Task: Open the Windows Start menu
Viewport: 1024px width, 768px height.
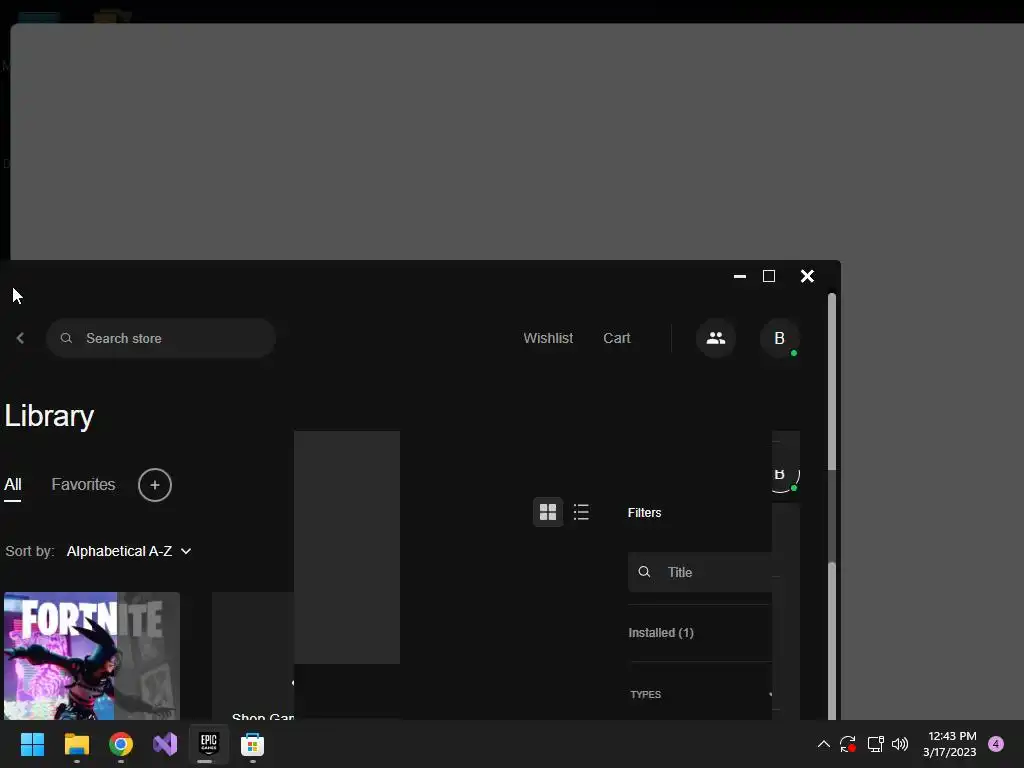Action: point(33,744)
